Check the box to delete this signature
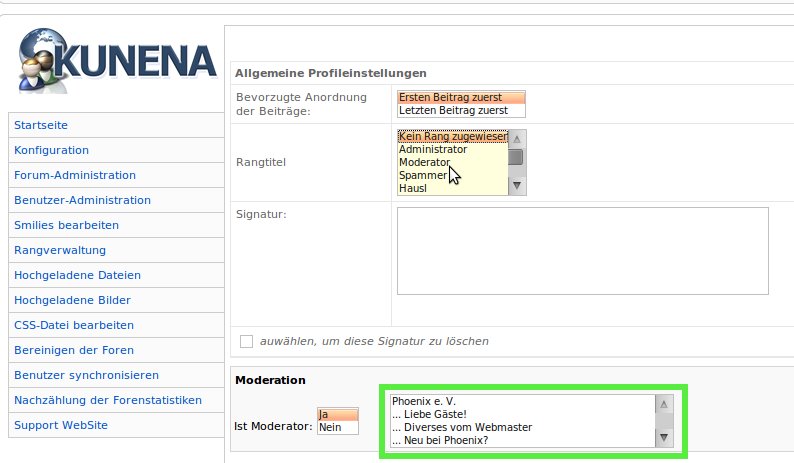Viewport: 794px width, 463px height. [x=247, y=341]
